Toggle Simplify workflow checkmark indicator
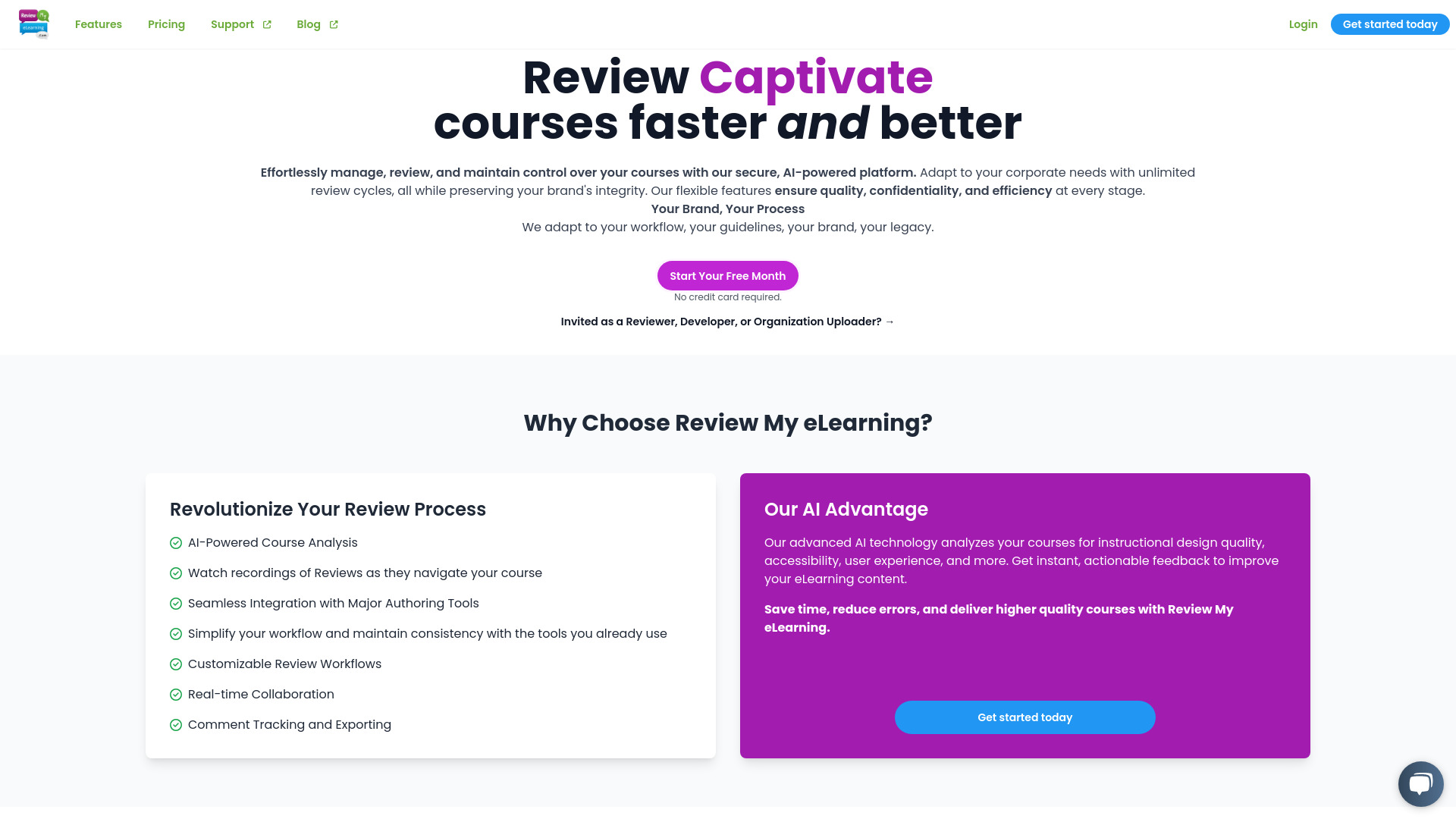 (176, 633)
